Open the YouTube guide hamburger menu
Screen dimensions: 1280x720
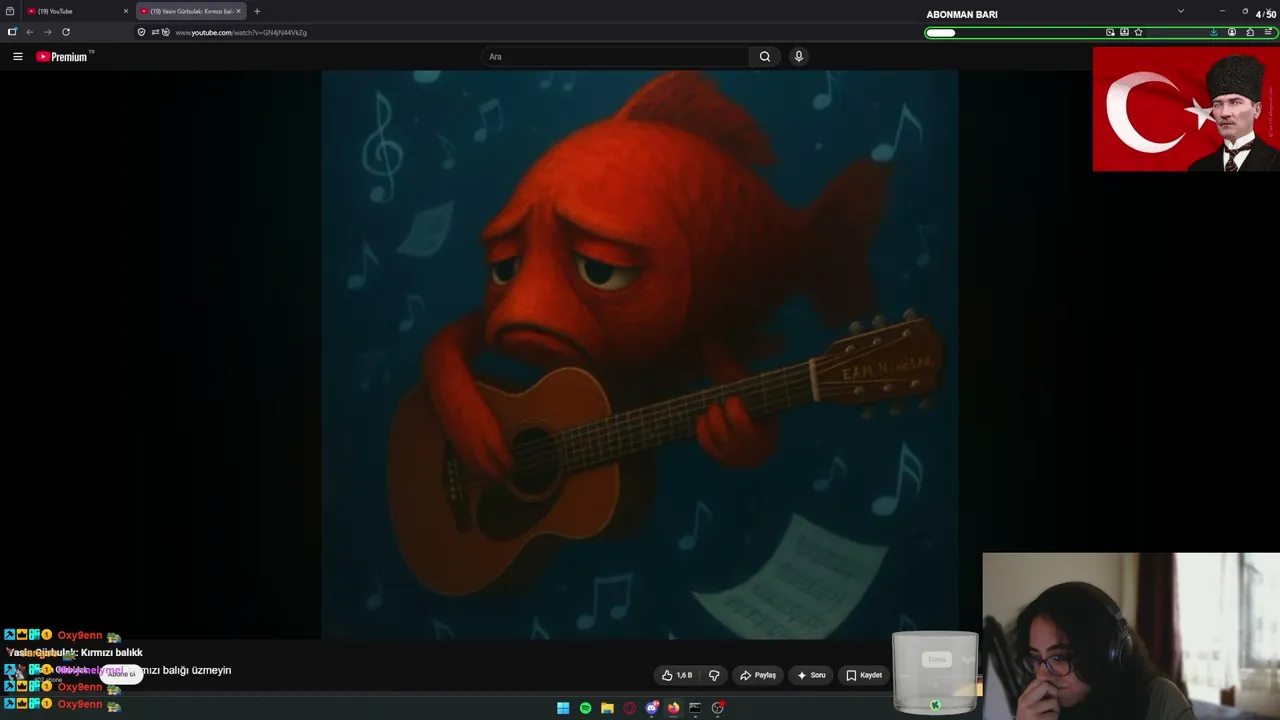17,57
